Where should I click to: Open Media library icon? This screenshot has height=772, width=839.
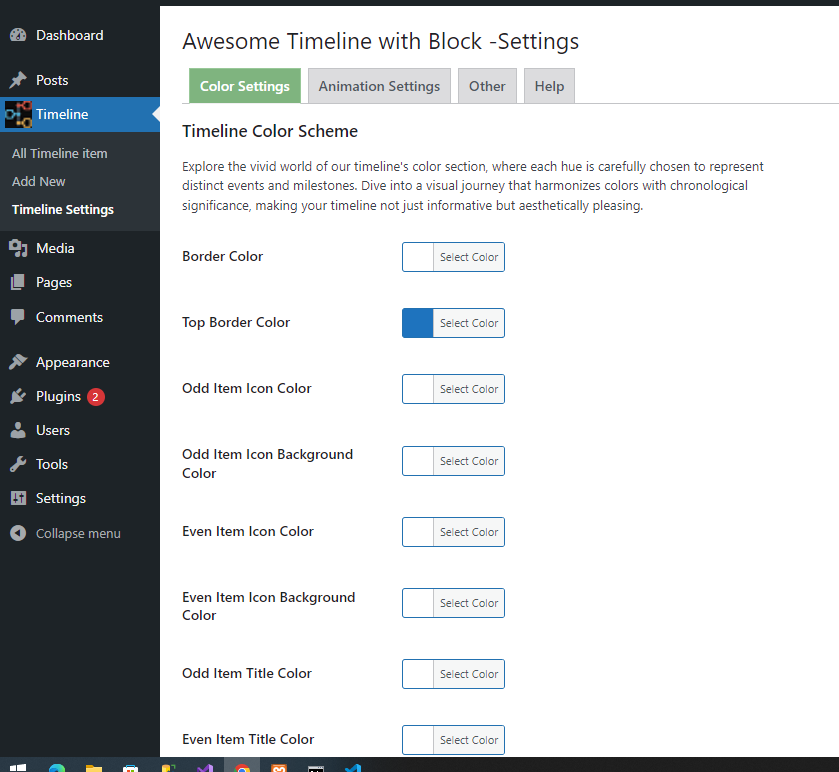[x=18, y=248]
